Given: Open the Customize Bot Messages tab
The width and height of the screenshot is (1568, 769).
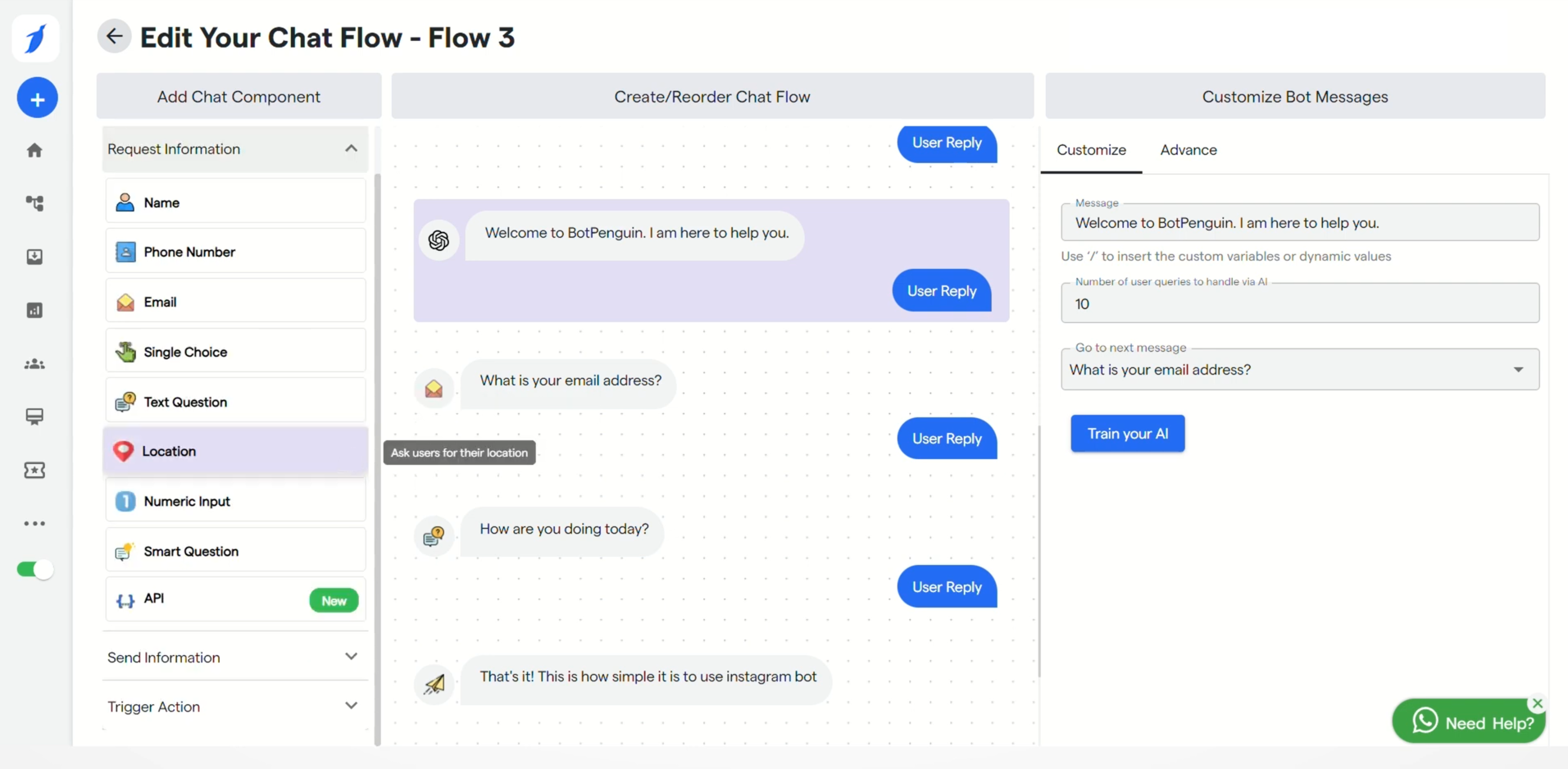Looking at the screenshot, I should (x=1294, y=96).
